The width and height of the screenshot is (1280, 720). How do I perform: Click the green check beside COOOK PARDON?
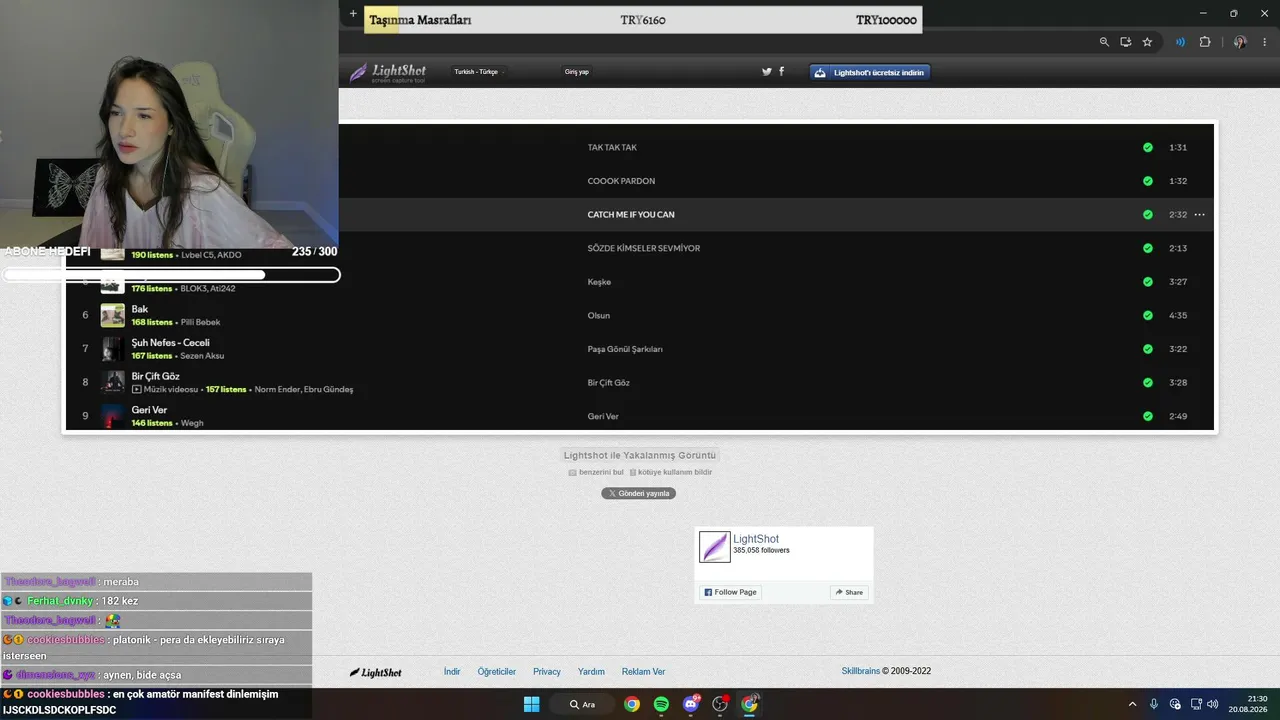coord(1148,181)
